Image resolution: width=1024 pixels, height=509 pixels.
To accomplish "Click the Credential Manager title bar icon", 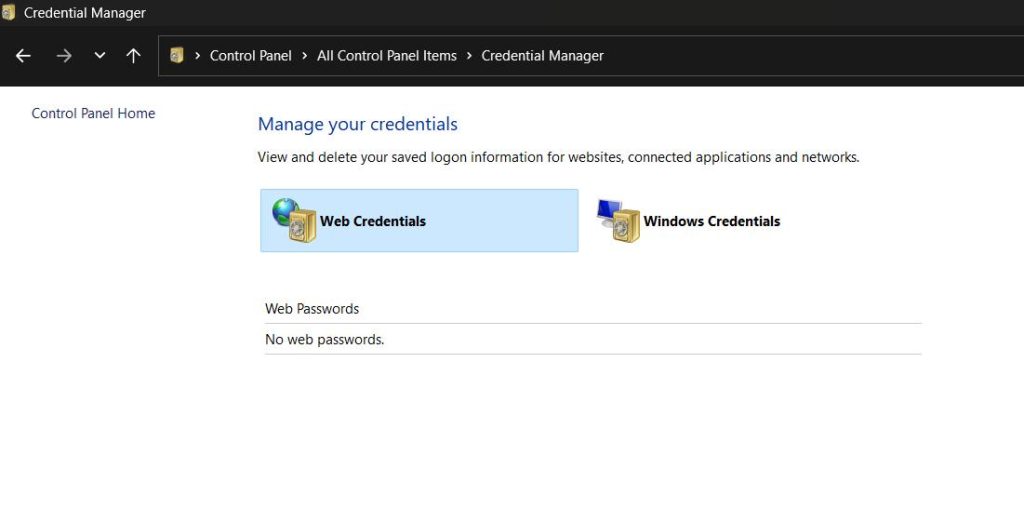I will point(8,12).
